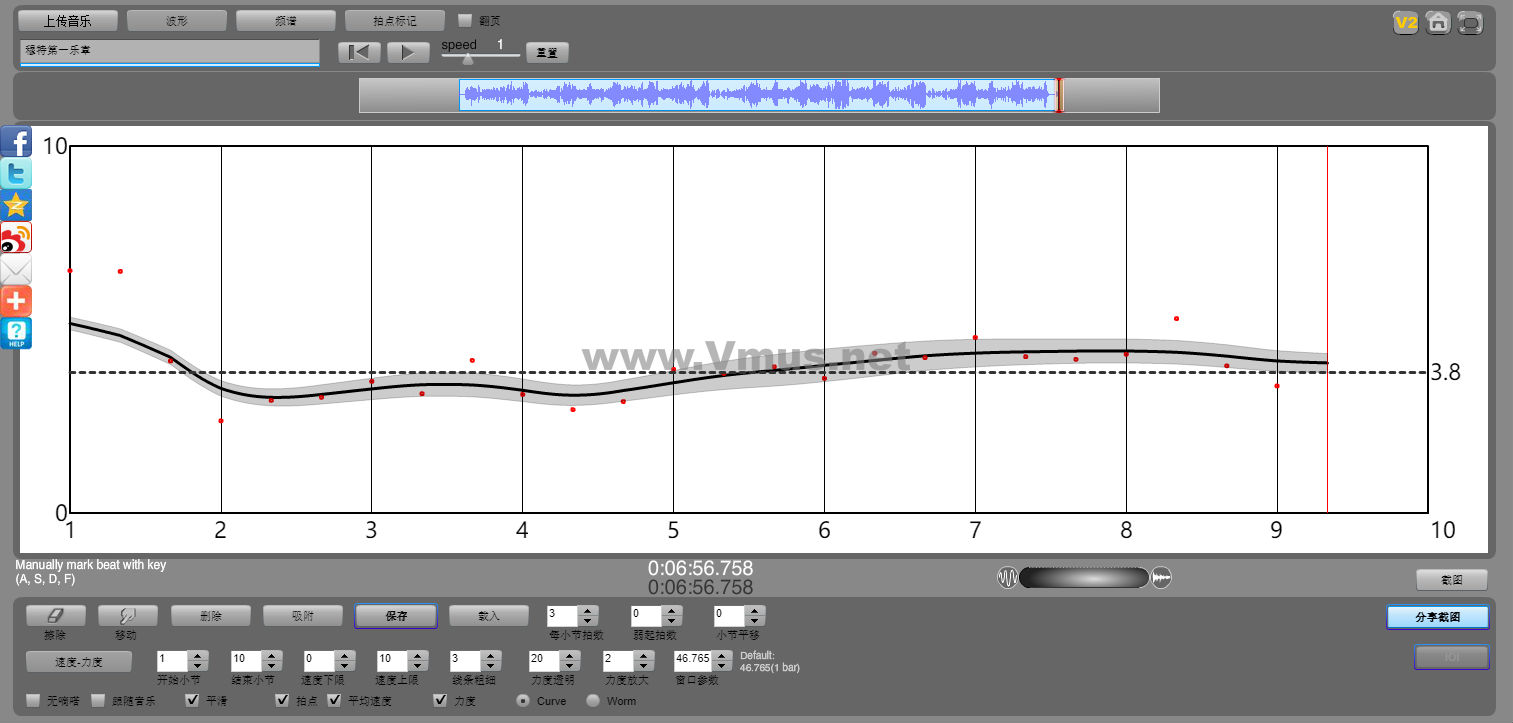This screenshot has width=1513, height=723.
Task: Select the Worm radio button
Action: [x=593, y=701]
